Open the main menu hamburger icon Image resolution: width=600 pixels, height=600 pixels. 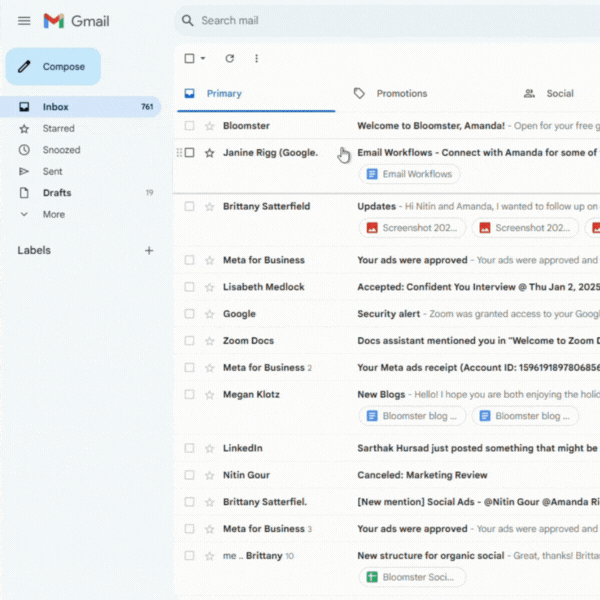[24, 21]
